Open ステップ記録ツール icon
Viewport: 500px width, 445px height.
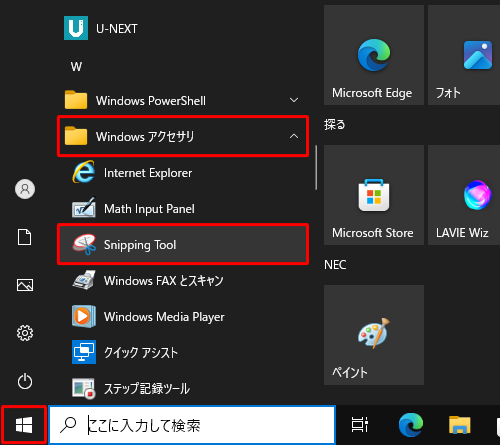pos(84,388)
